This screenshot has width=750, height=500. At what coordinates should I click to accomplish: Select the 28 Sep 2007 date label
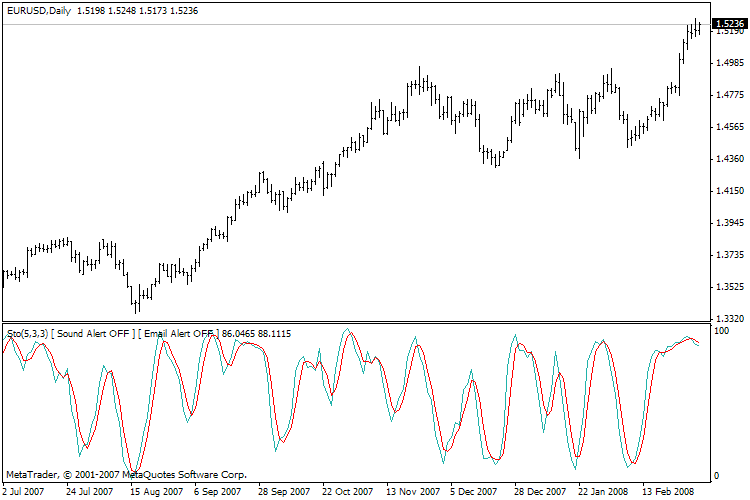click(x=284, y=491)
